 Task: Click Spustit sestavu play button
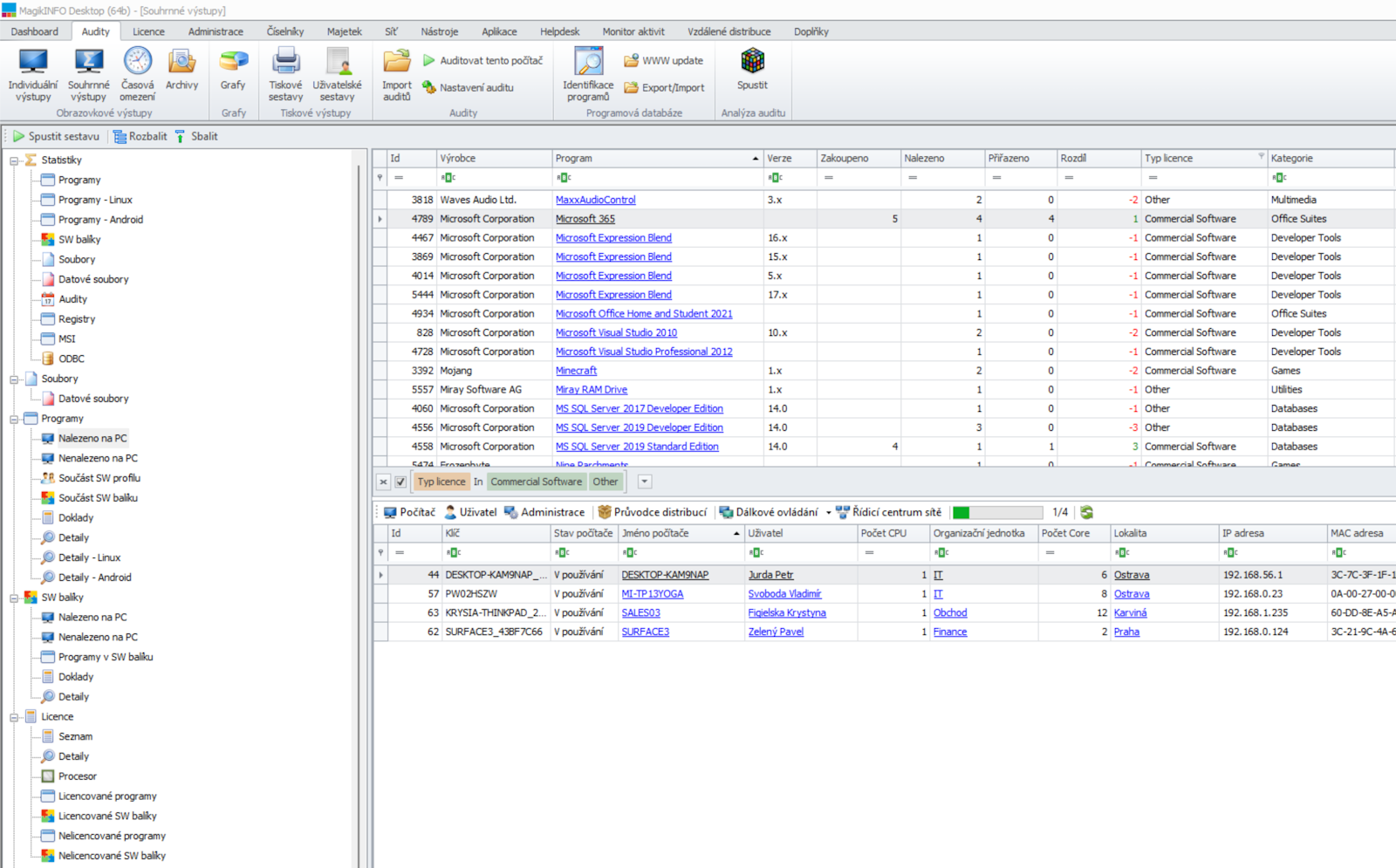(x=55, y=136)
